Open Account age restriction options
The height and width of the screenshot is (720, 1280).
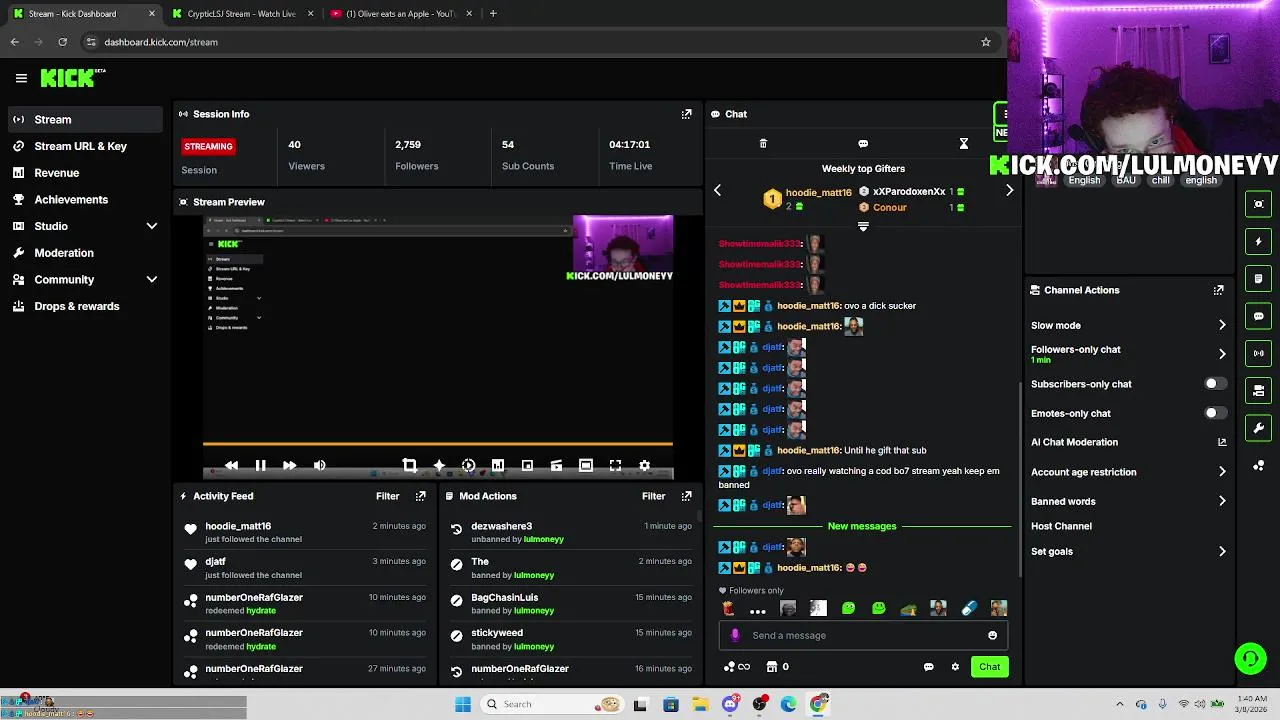1128,472
